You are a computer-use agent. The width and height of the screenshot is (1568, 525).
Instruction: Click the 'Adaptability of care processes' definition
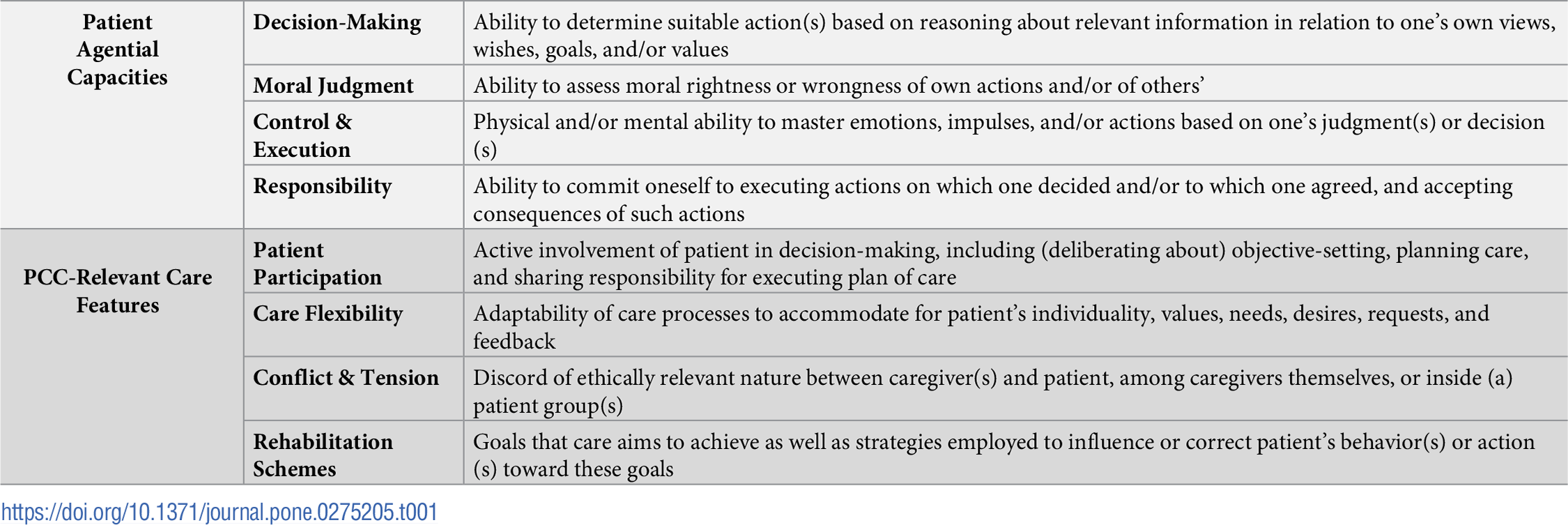click(981, 314)
